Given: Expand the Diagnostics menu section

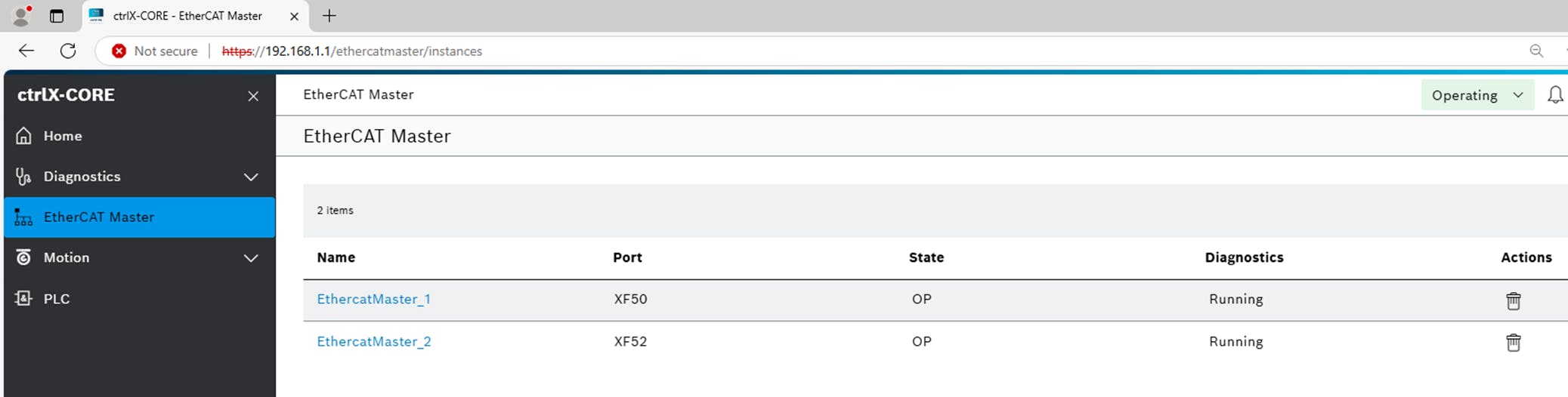Looking at the screenshot, I should pos(251,177).
